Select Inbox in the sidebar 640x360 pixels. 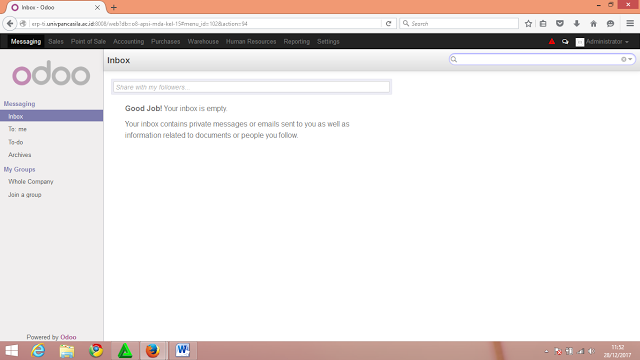click(x=51, y=116)
